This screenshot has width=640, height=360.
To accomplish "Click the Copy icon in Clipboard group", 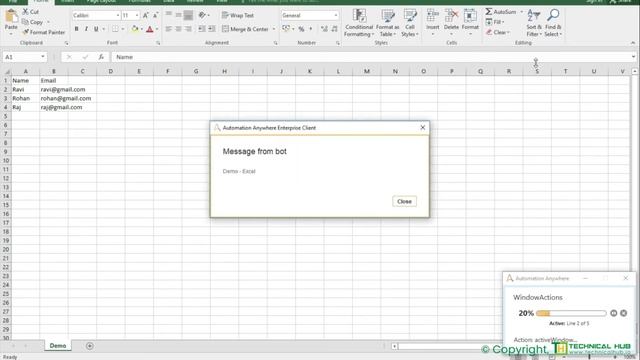I will 25,22.
